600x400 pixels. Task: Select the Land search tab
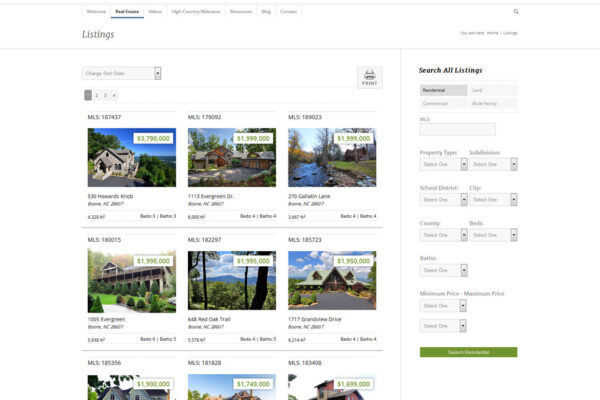[x=493, y=90]
